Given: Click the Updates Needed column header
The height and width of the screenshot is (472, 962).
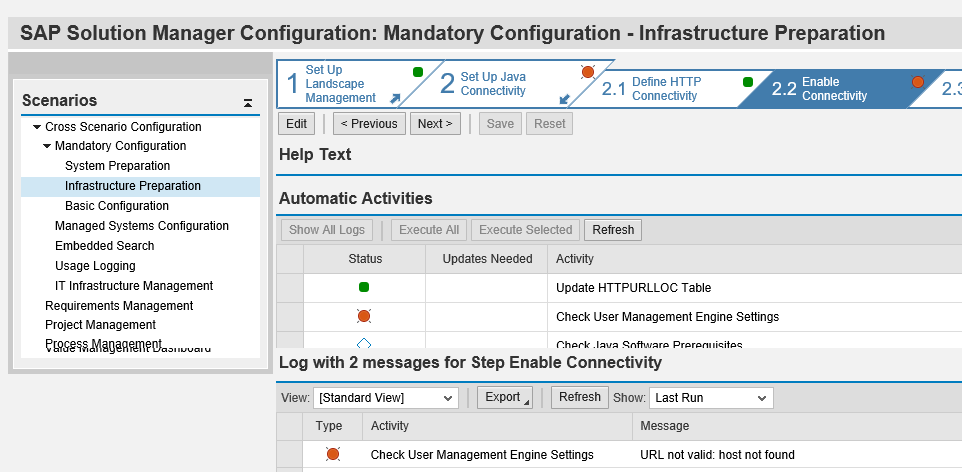Looking at the screenshot, I should point(487,259).
